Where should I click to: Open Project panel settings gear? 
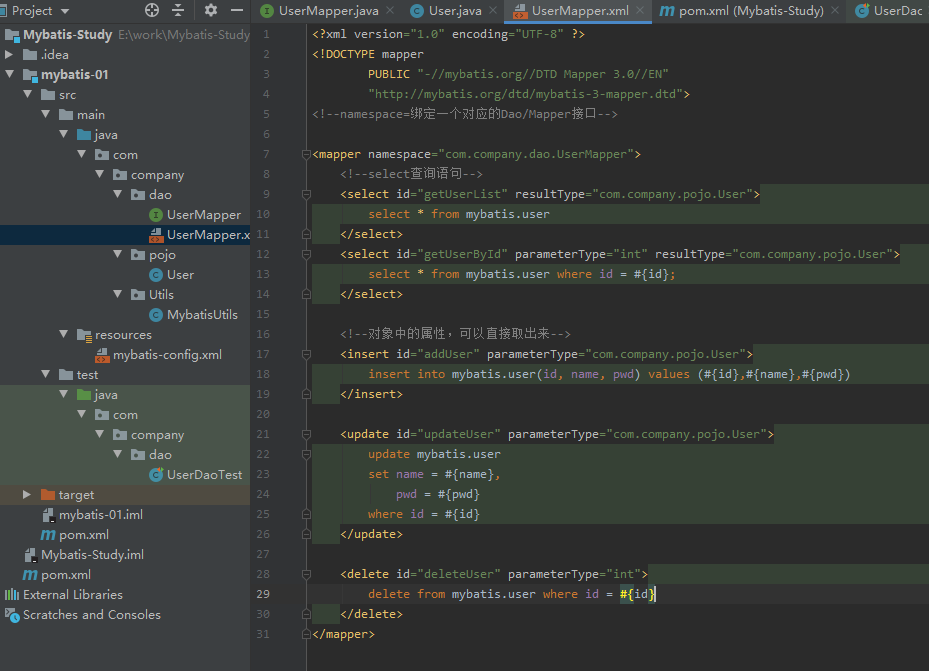click(210, 10)
